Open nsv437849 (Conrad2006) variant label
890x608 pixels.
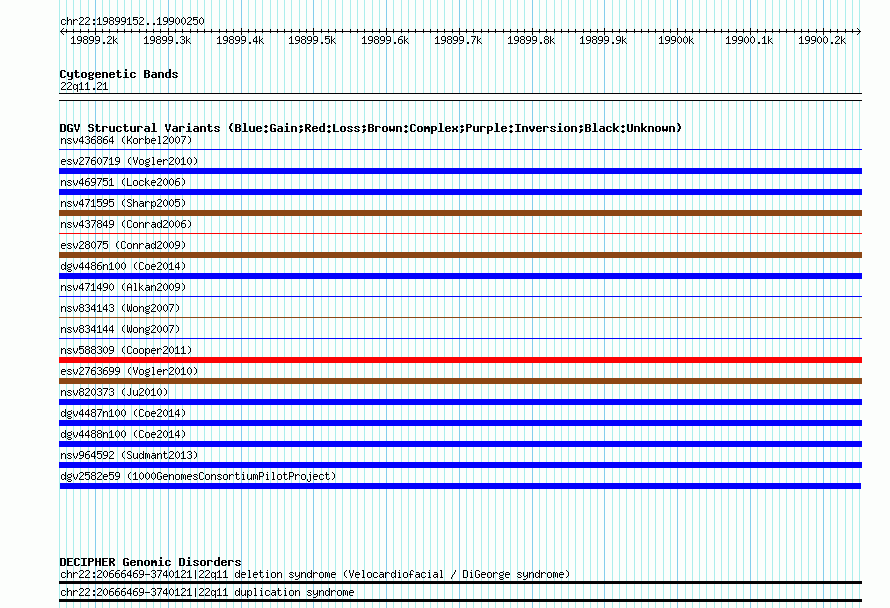[x=126, y=224]
